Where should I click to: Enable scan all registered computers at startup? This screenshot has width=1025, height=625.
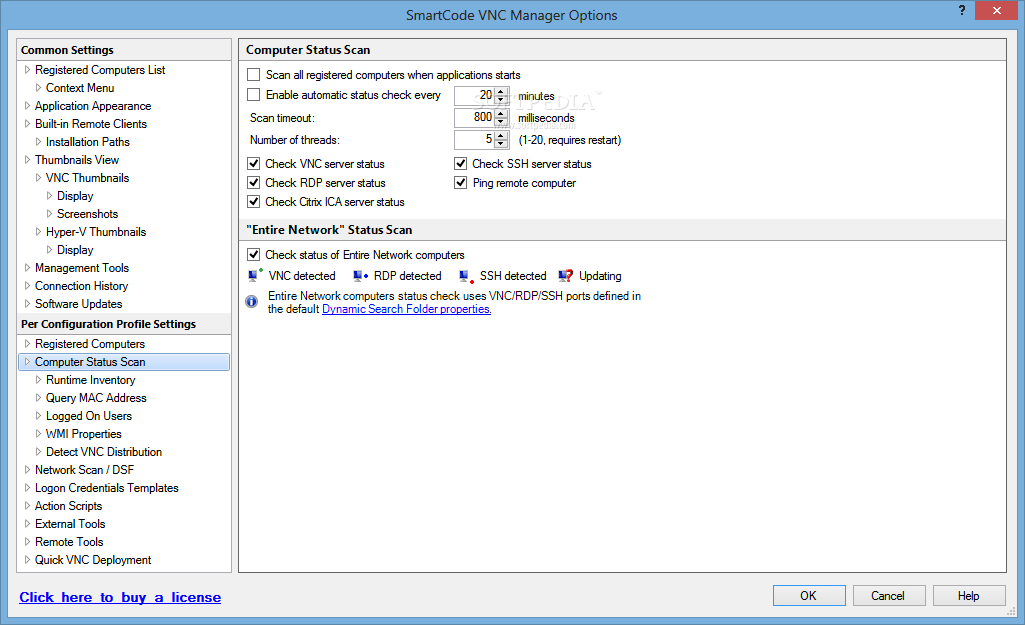coord(254,75)
